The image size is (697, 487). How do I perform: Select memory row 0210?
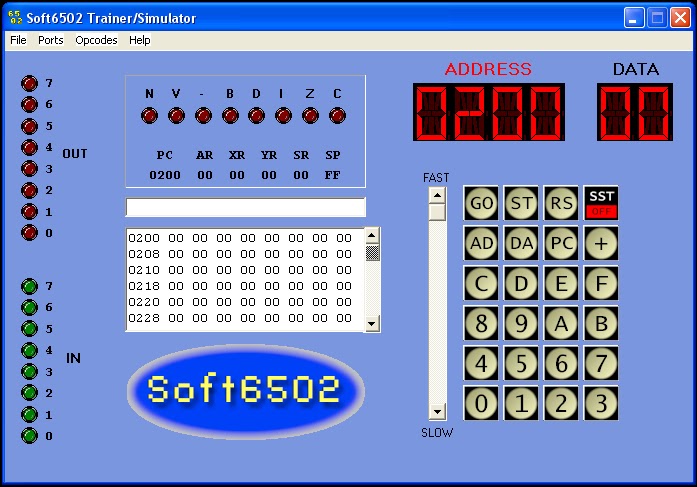(x=240, y=270)
